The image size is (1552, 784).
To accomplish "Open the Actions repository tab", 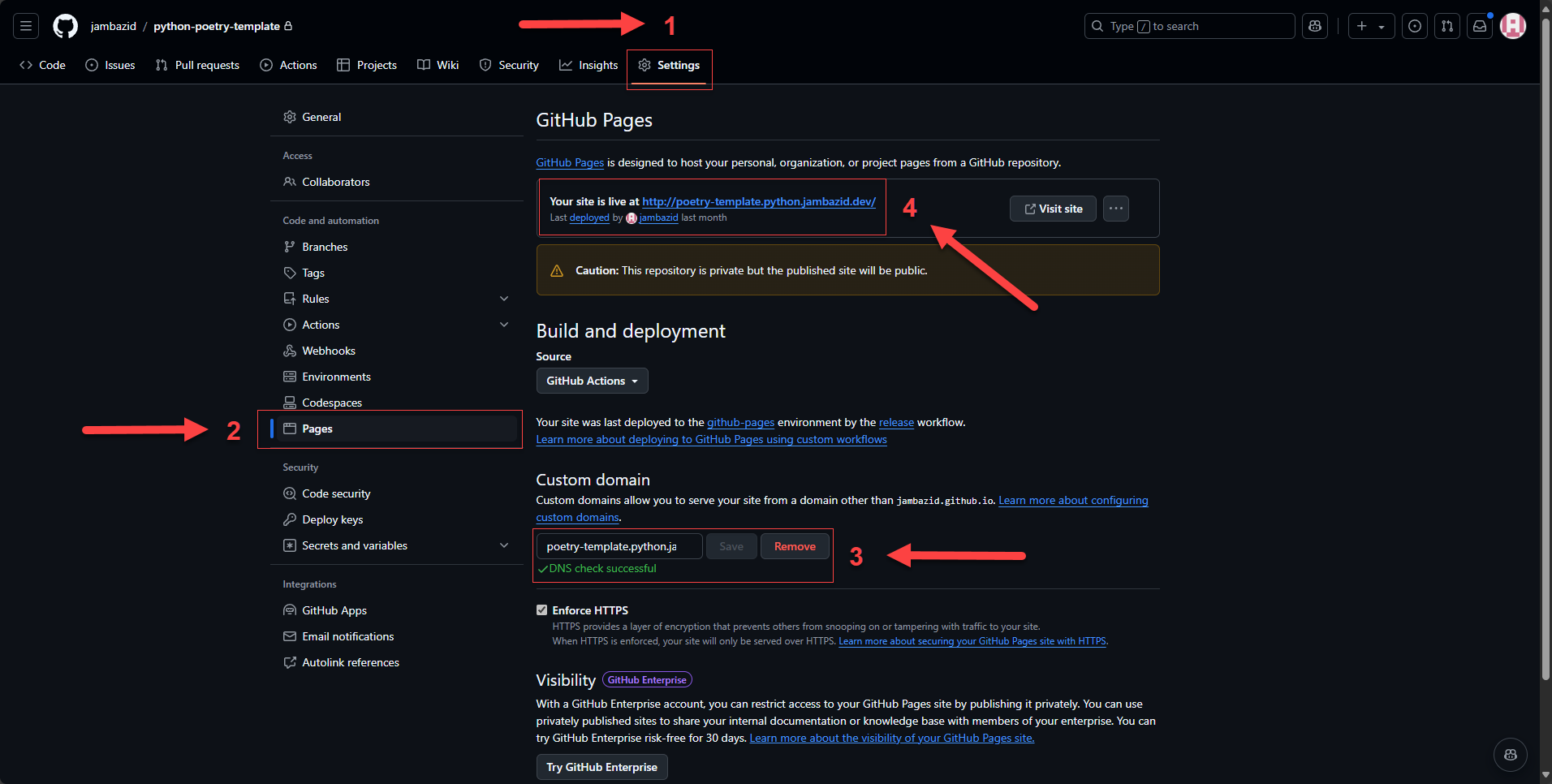I will (289, 65).
